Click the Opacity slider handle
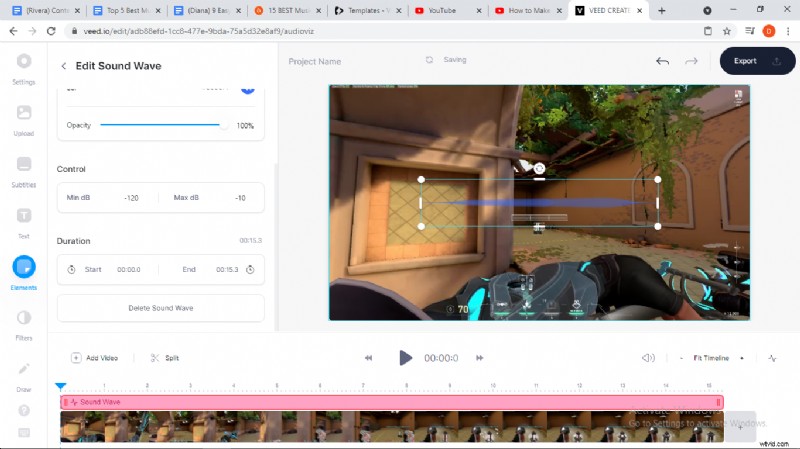 point(223,126)
